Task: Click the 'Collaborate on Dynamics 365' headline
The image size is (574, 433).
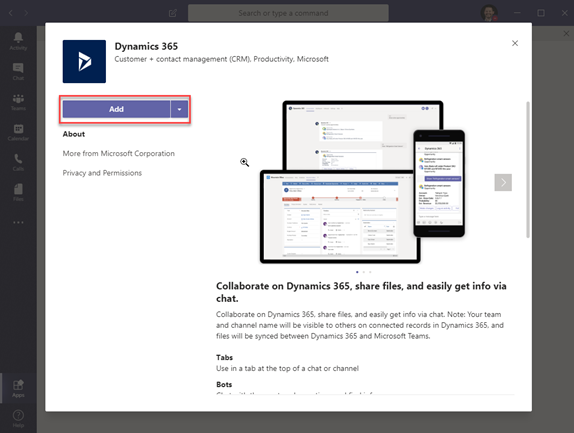Action: pos(361,292)
